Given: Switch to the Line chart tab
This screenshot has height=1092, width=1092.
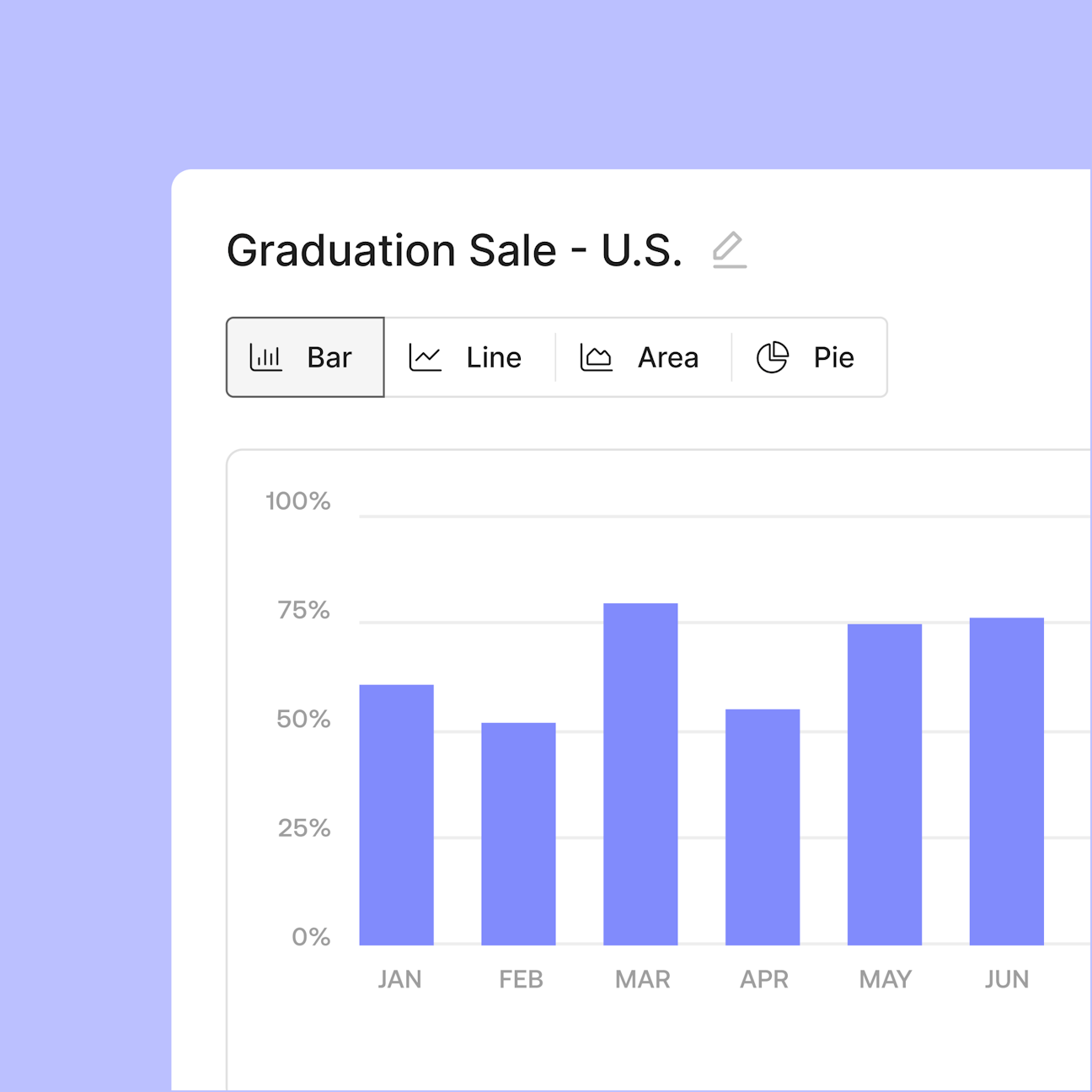Looking at the screenshot, I should [x=470, y=357].
